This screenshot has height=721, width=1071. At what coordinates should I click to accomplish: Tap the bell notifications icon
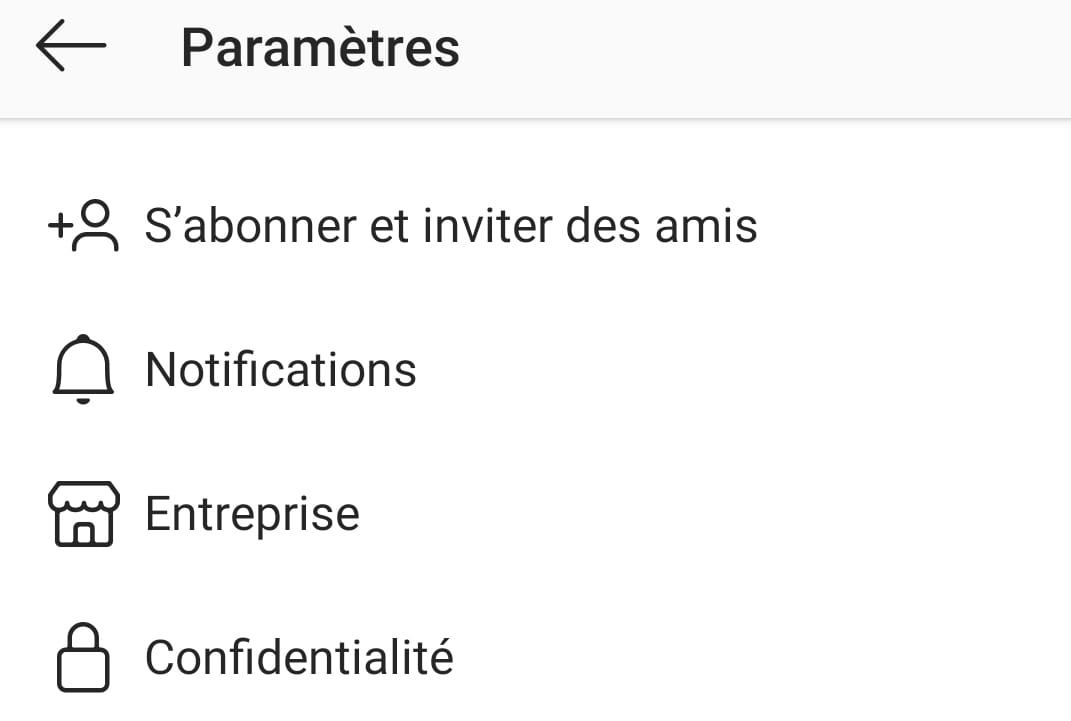(x=82, y=370)
